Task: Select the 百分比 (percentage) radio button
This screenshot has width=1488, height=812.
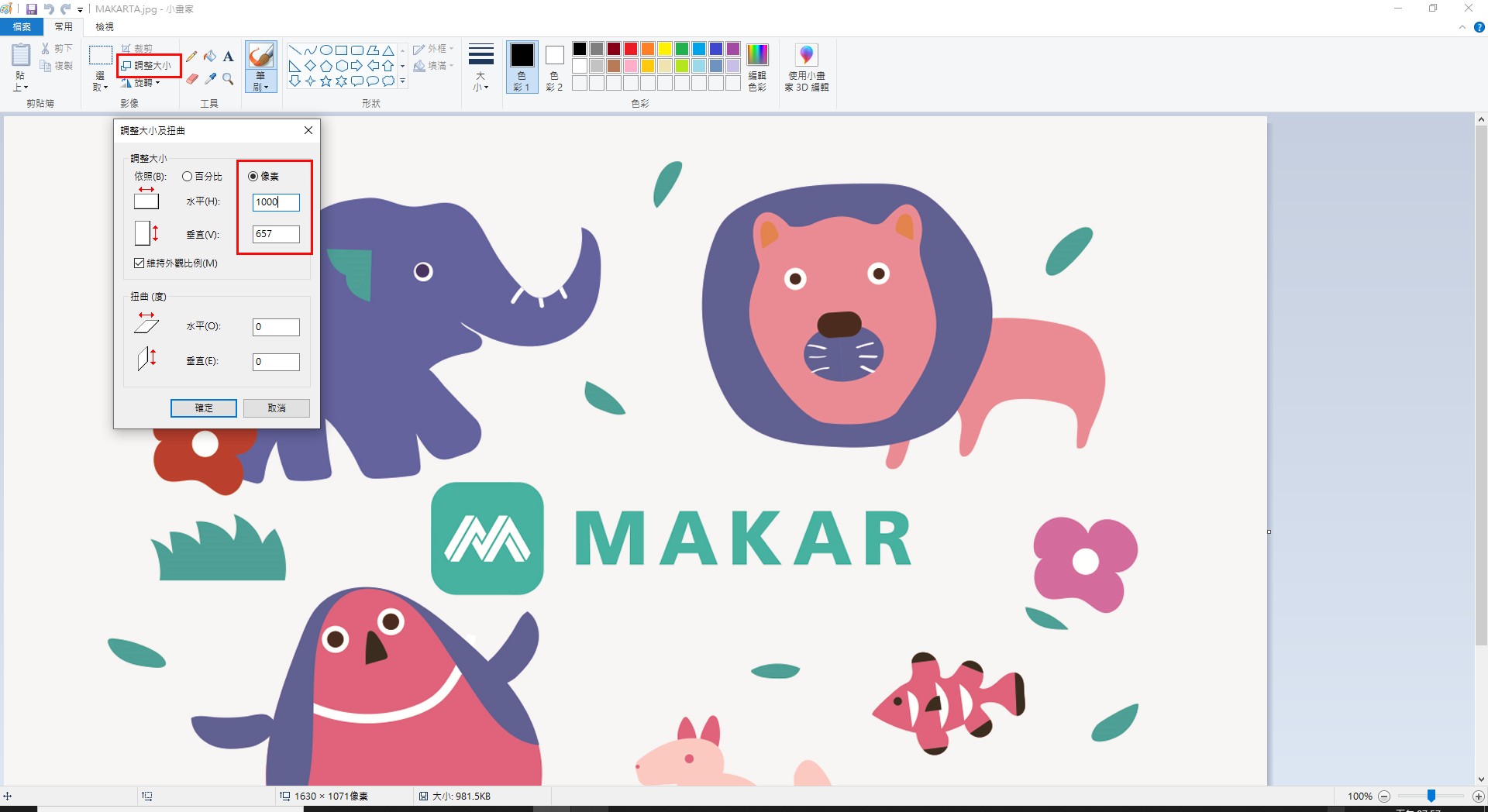Action: point(188,177)
